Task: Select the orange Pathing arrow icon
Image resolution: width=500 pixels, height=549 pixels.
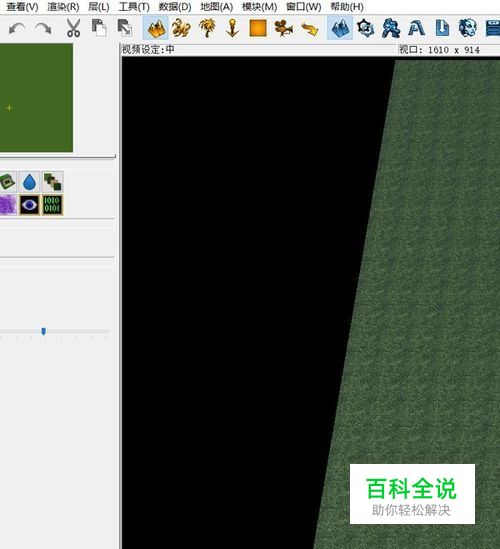Action: (x=310, y=29)
